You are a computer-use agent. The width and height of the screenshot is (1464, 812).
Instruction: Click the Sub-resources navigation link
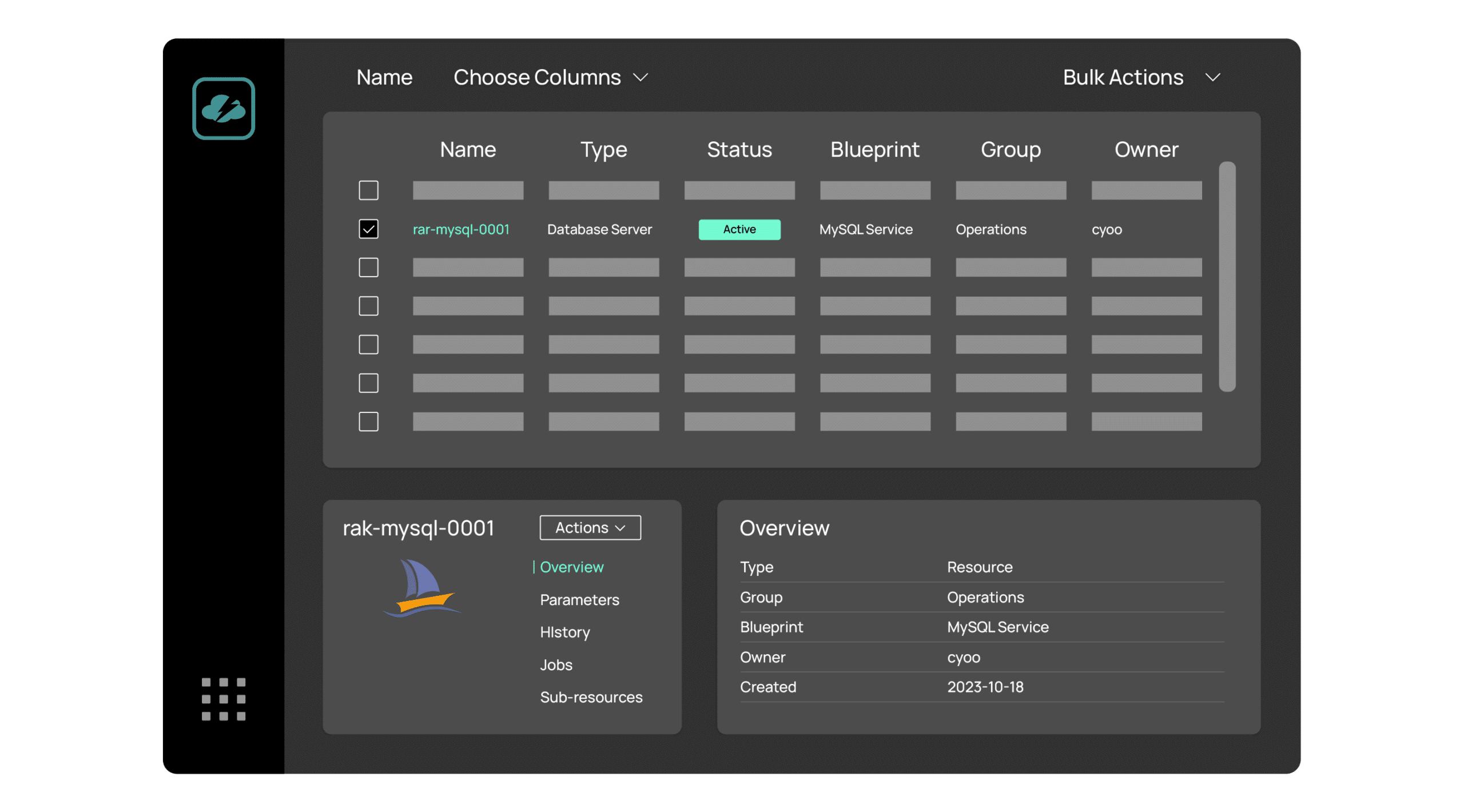591,697
